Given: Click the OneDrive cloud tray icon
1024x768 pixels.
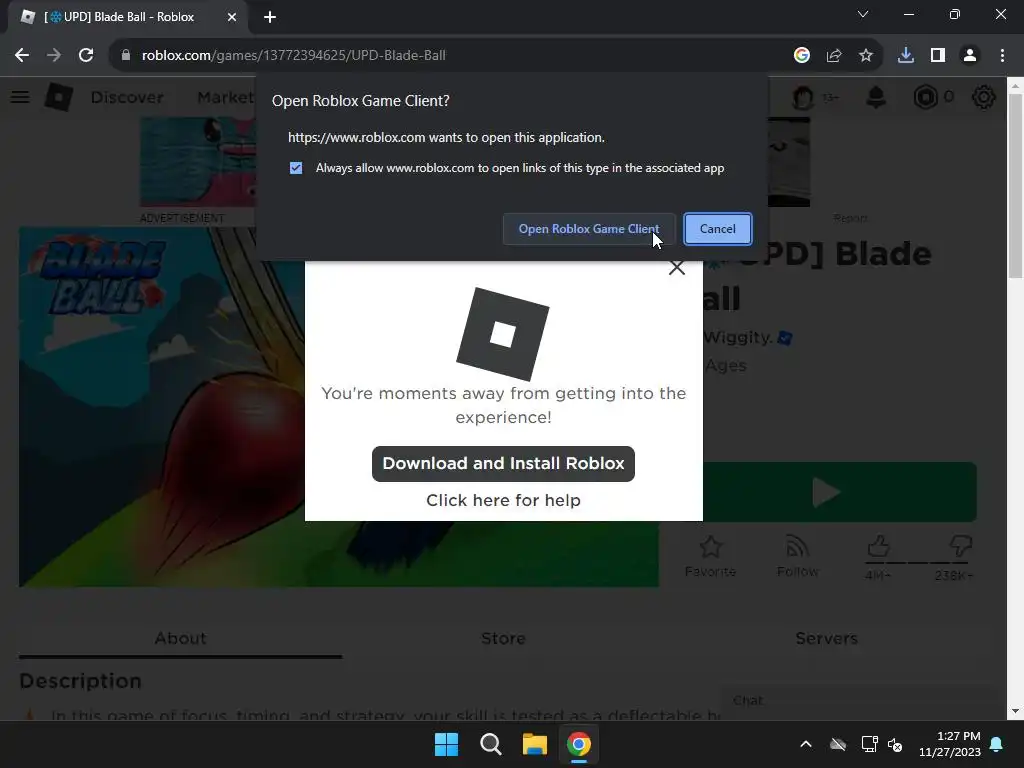Looking at the screenshot, I should tap(838, 744).
